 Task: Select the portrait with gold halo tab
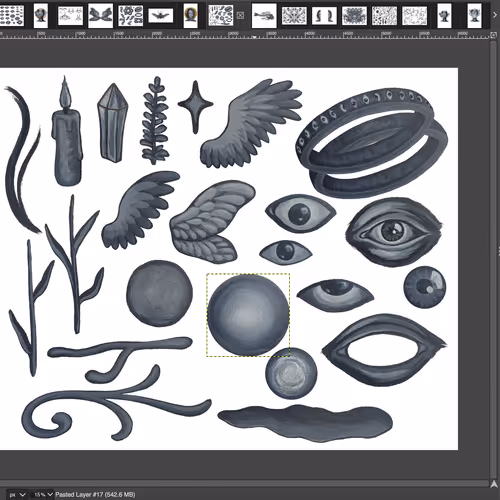(190, 16)
